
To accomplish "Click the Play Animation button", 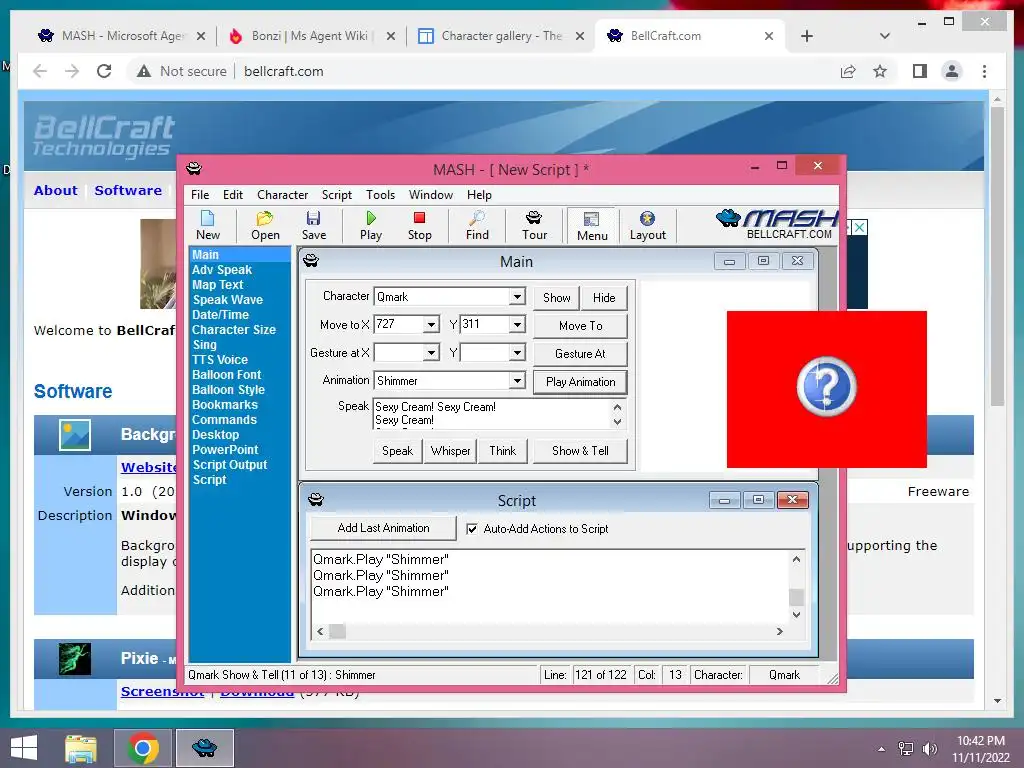I will [x=581, y=382].
